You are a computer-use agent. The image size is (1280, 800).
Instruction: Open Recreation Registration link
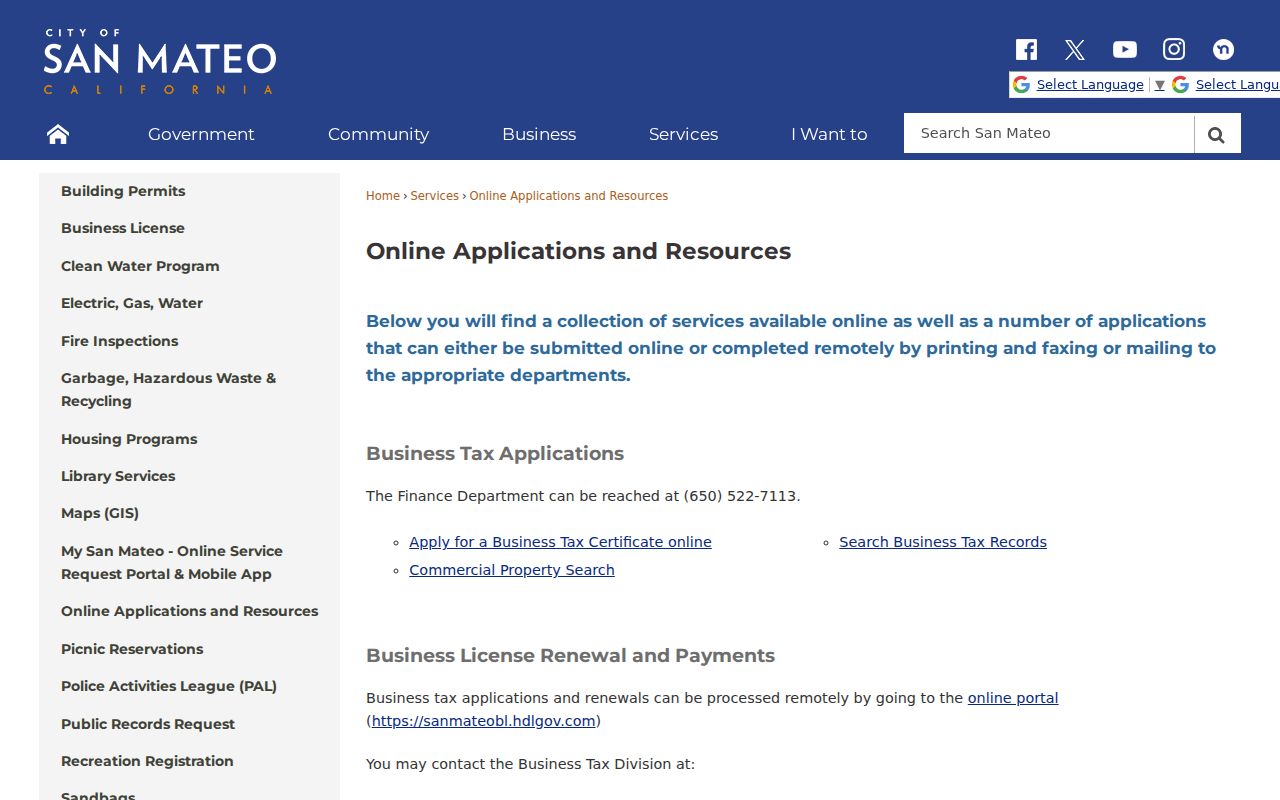click(x=147, y=761)
